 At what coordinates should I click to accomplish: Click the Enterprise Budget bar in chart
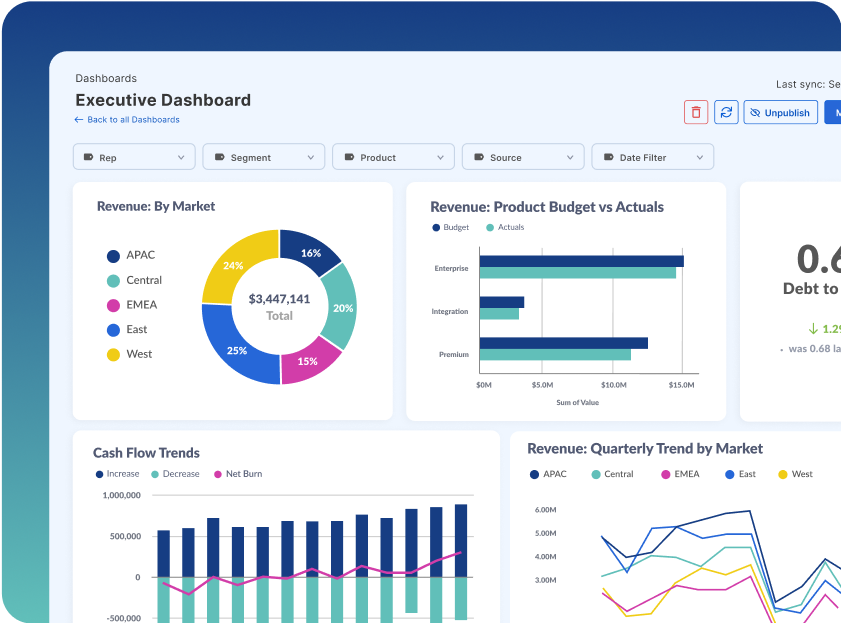[581, 261]
